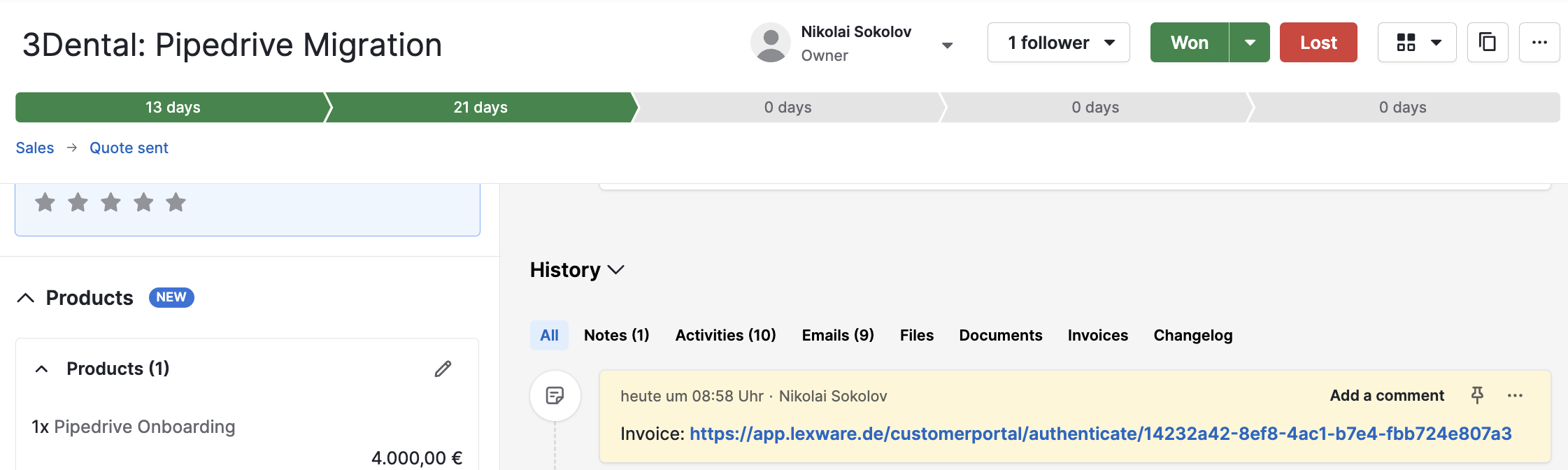The width and height of the screenshot is (1568, 470).
Task: Set rating to three stars
Action: [x=111, y=202]
